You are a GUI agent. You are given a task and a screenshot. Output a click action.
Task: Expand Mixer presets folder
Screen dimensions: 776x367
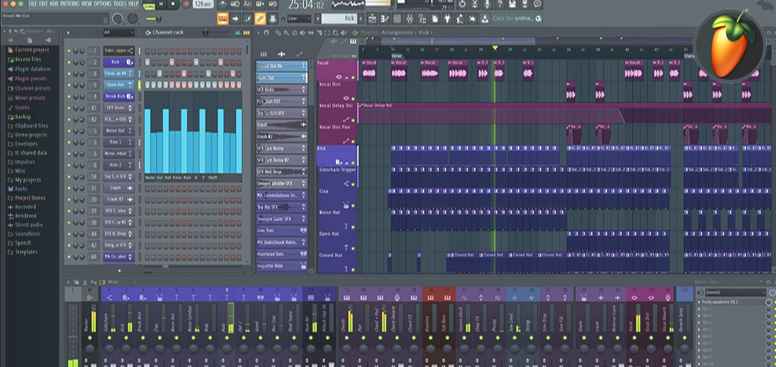pos(28,98)
